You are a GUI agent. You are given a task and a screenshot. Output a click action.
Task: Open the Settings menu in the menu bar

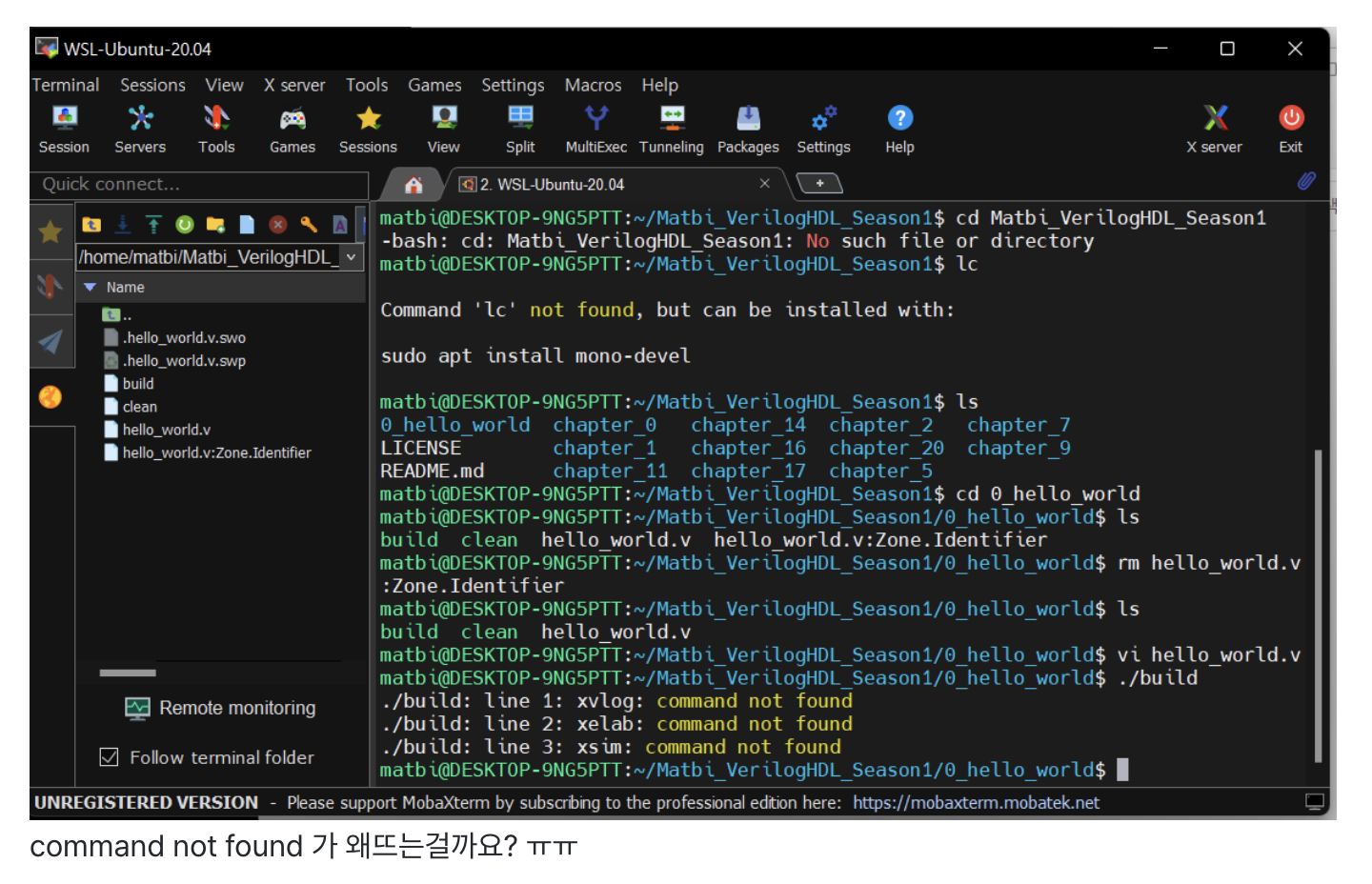tap(513, 85)
